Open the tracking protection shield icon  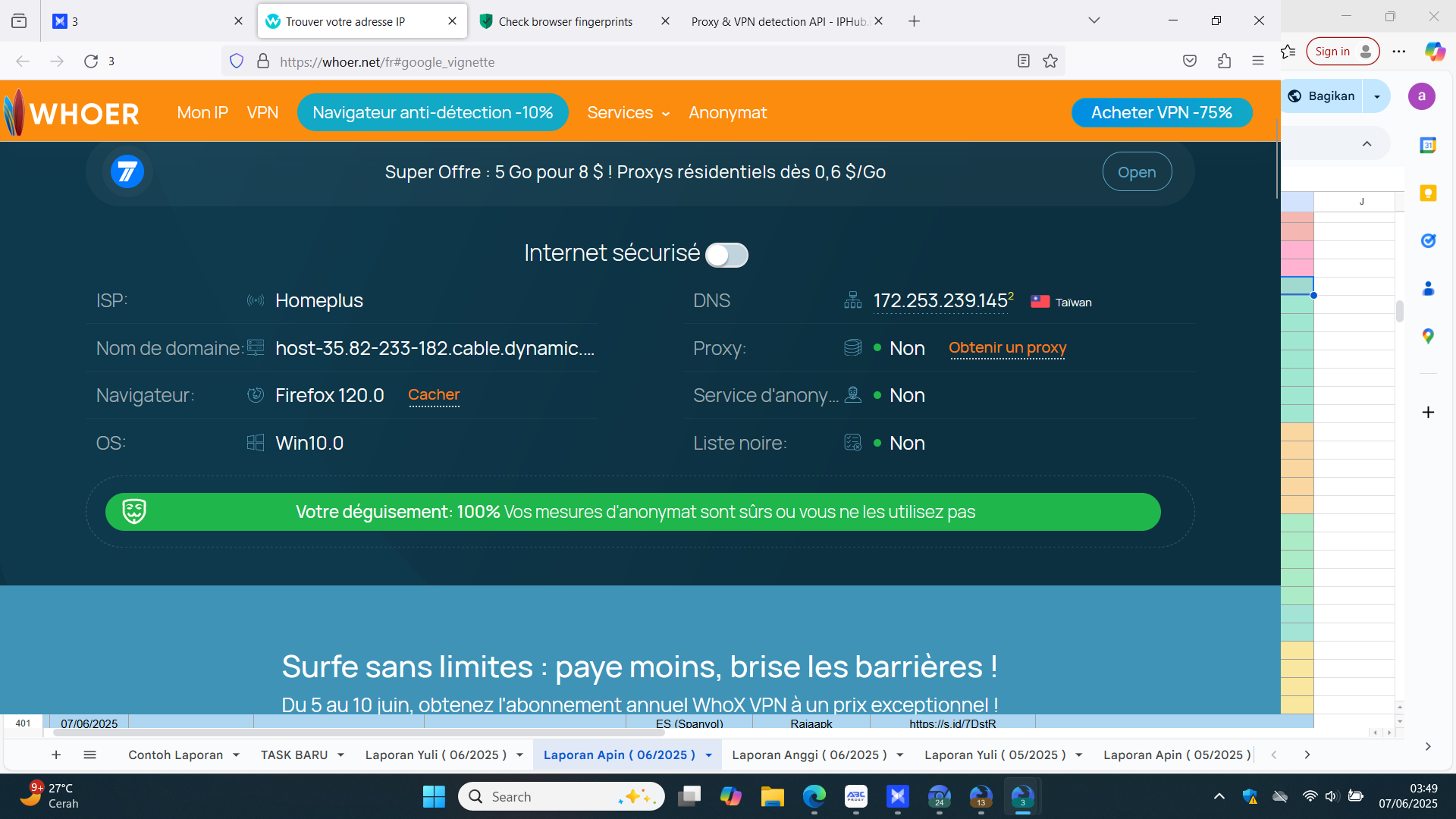pyautogui.click(x=237, y=61)
